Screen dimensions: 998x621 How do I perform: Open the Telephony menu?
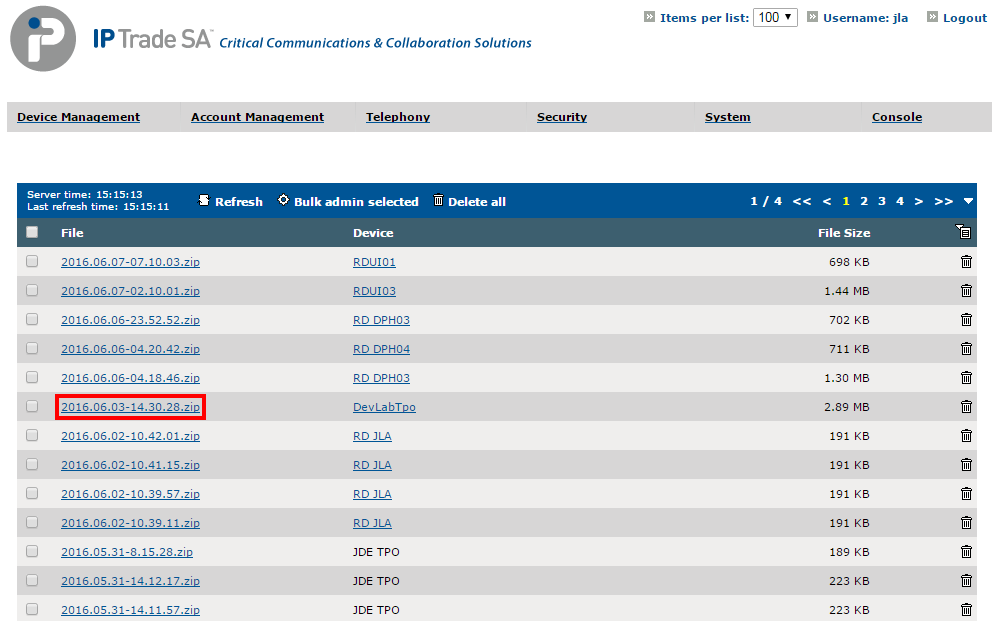click(398, 117)
